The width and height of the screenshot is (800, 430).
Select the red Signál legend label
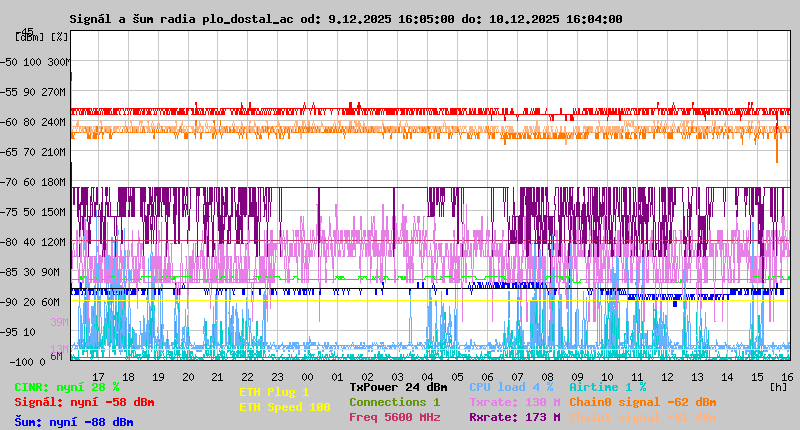pos(84,402)
